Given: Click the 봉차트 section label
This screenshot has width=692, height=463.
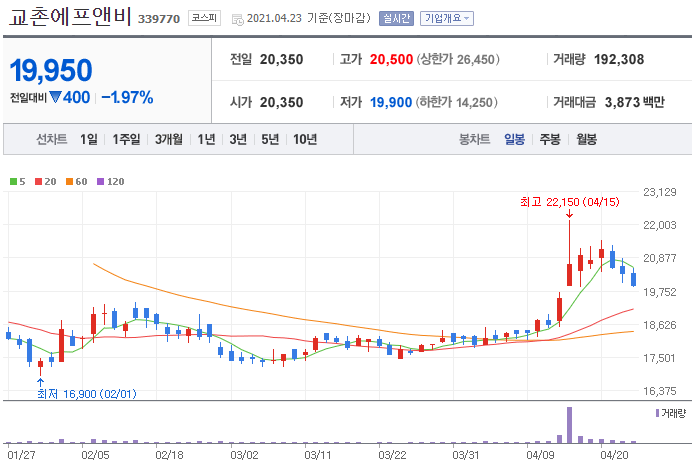Looking at the screenshot, I should (474, 139).
